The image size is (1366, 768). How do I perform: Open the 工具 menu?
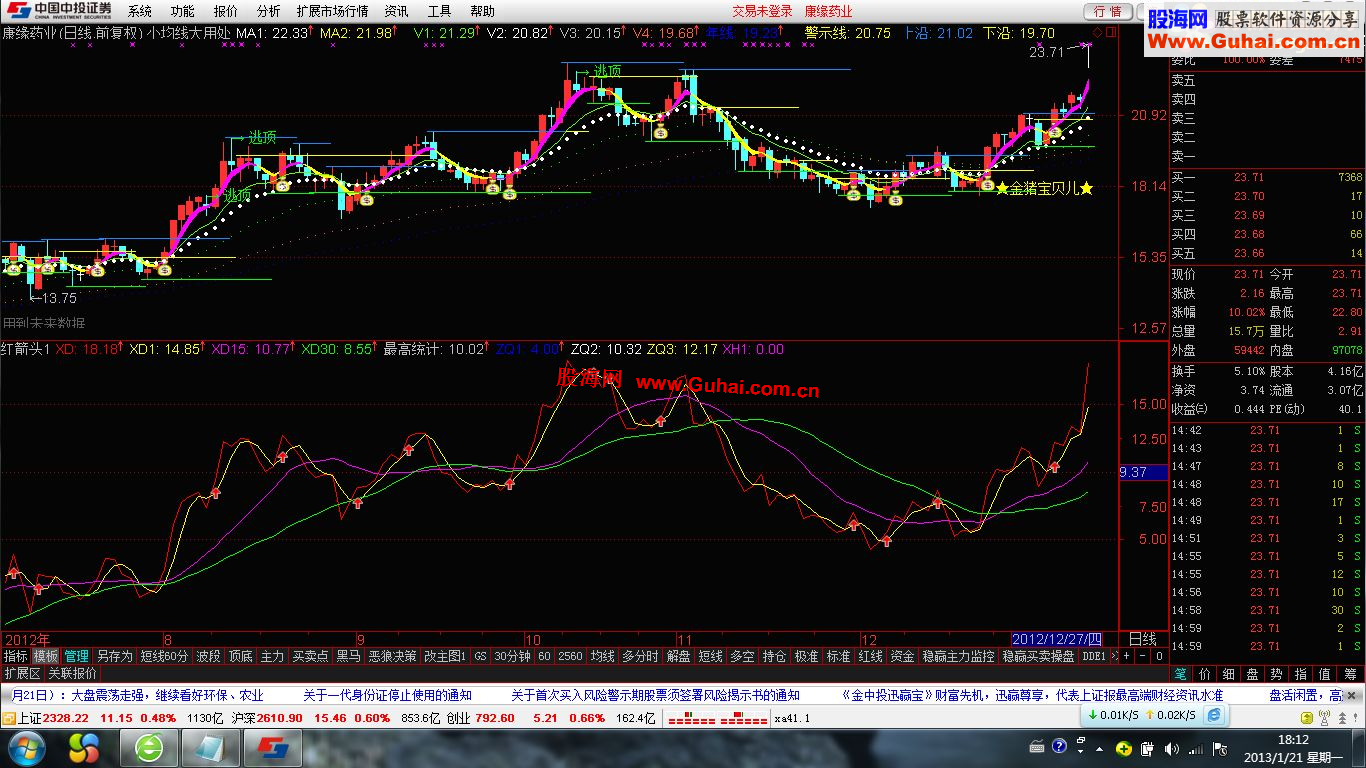[439, 11]
